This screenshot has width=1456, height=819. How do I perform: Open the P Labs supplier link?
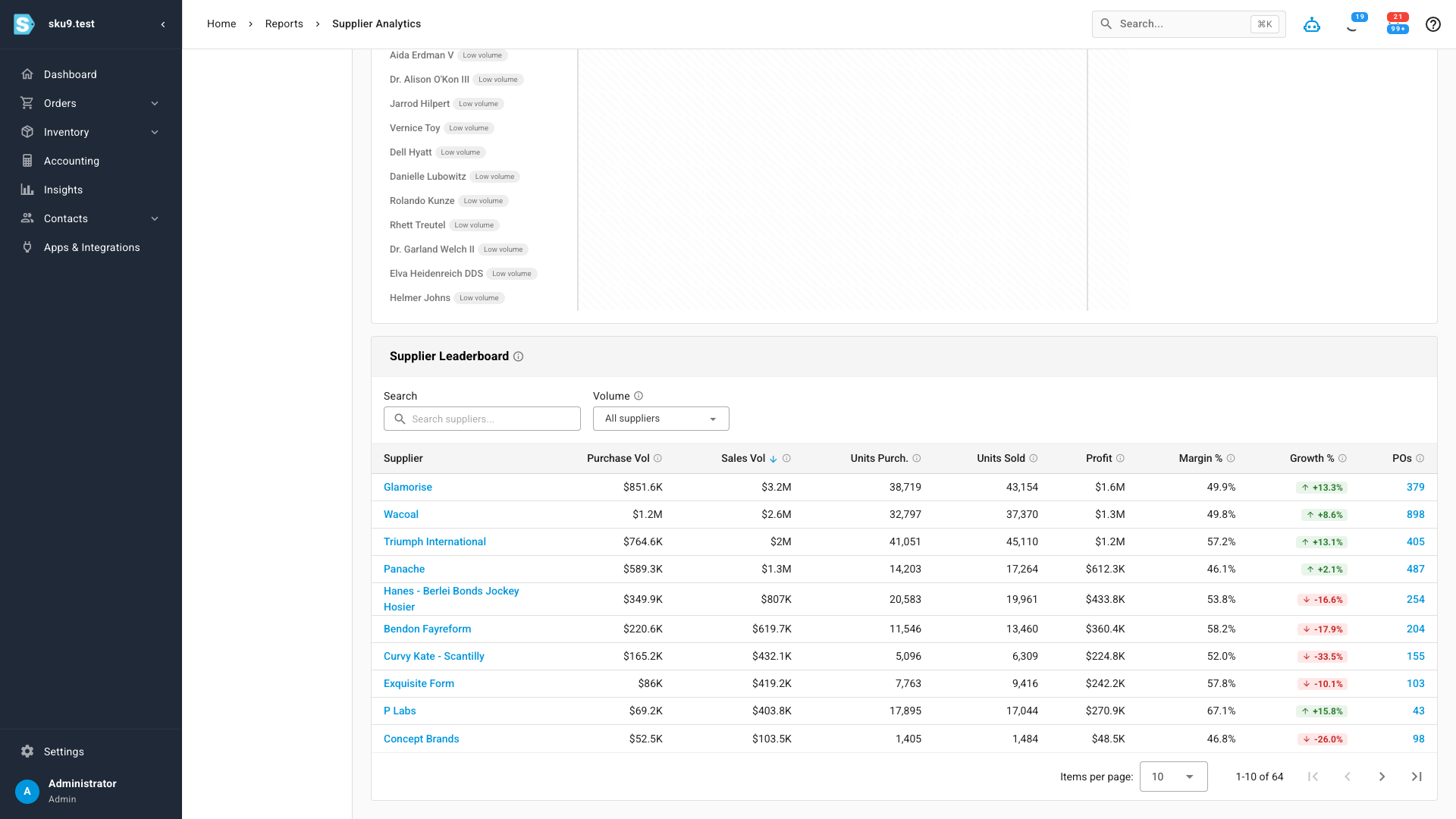click(x=400, y=711)
